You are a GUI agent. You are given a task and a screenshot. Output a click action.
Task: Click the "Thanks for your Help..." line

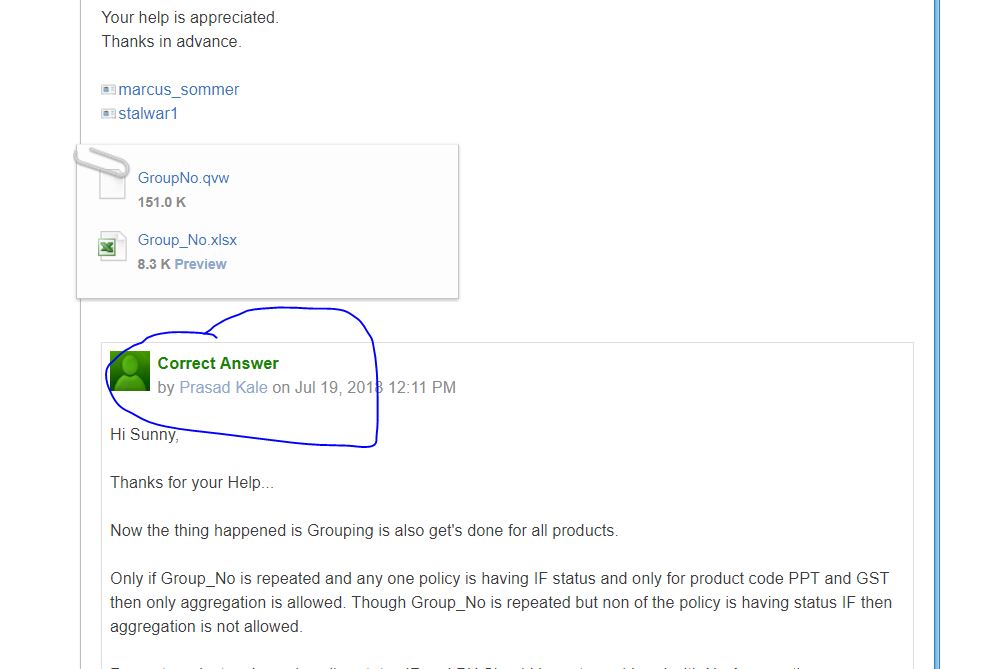point(191,482)
